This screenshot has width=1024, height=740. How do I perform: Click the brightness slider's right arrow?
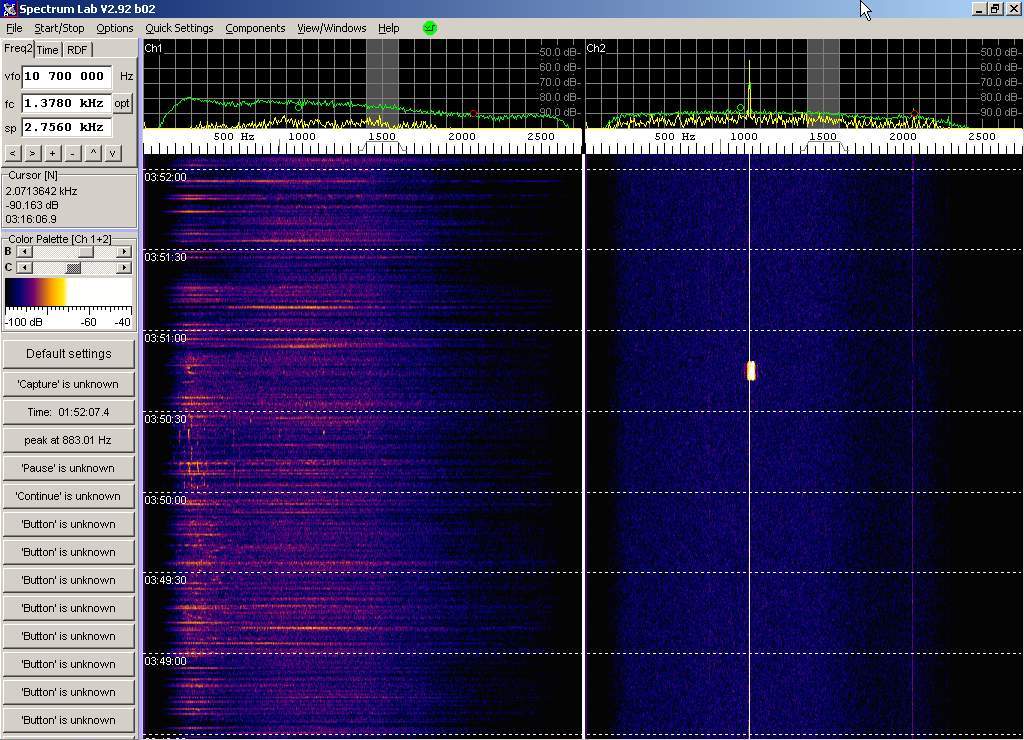coord(124,252)
